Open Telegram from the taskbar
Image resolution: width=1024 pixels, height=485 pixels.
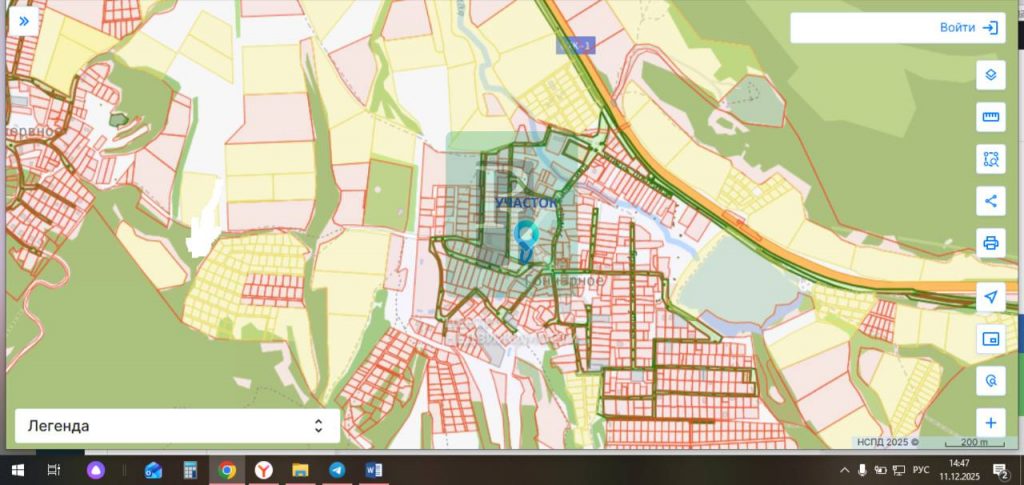point(337,470)
